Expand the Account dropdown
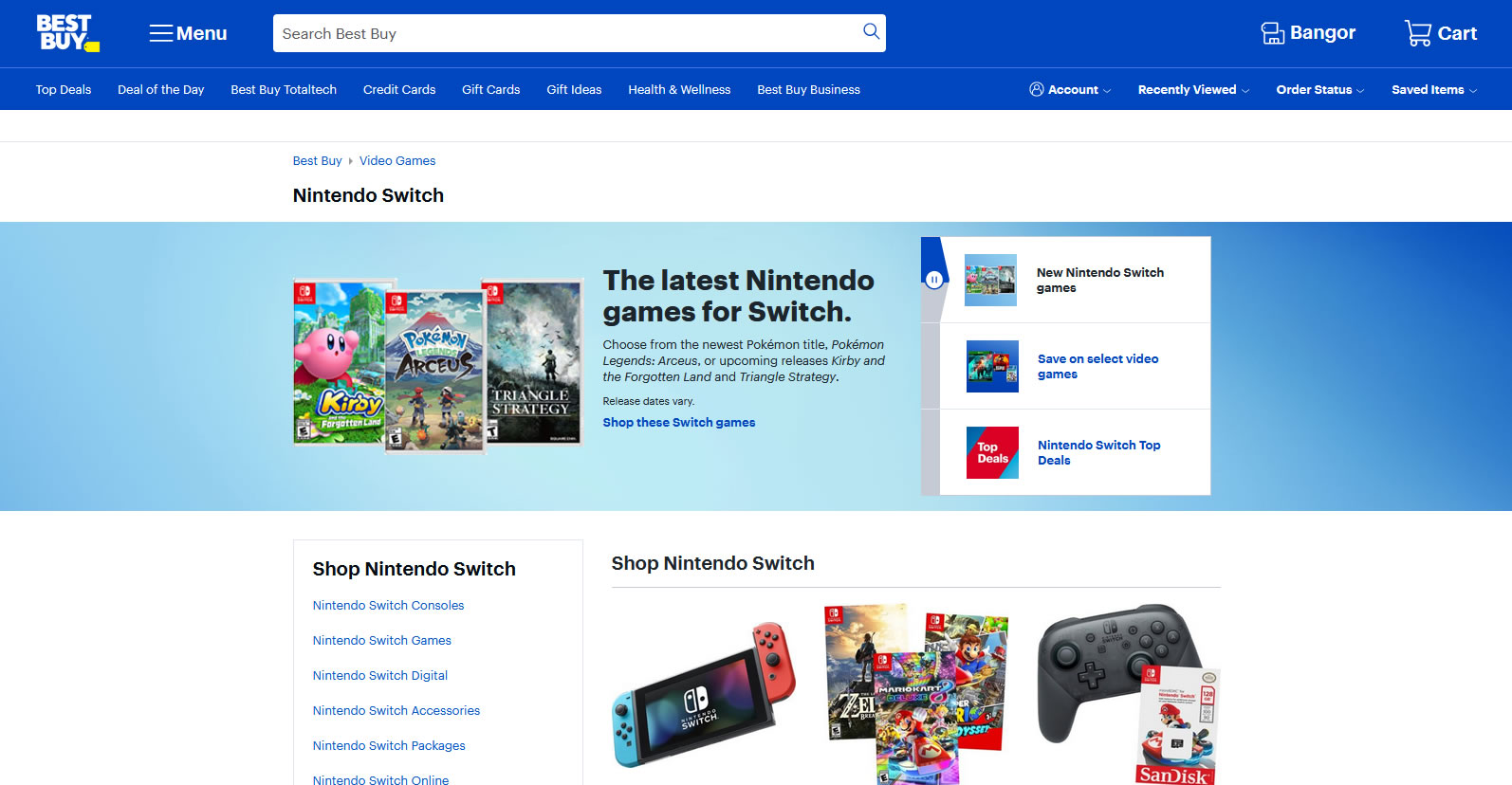The width and height of the screenshot is (1512, 785). click(x=1070, y=89)
